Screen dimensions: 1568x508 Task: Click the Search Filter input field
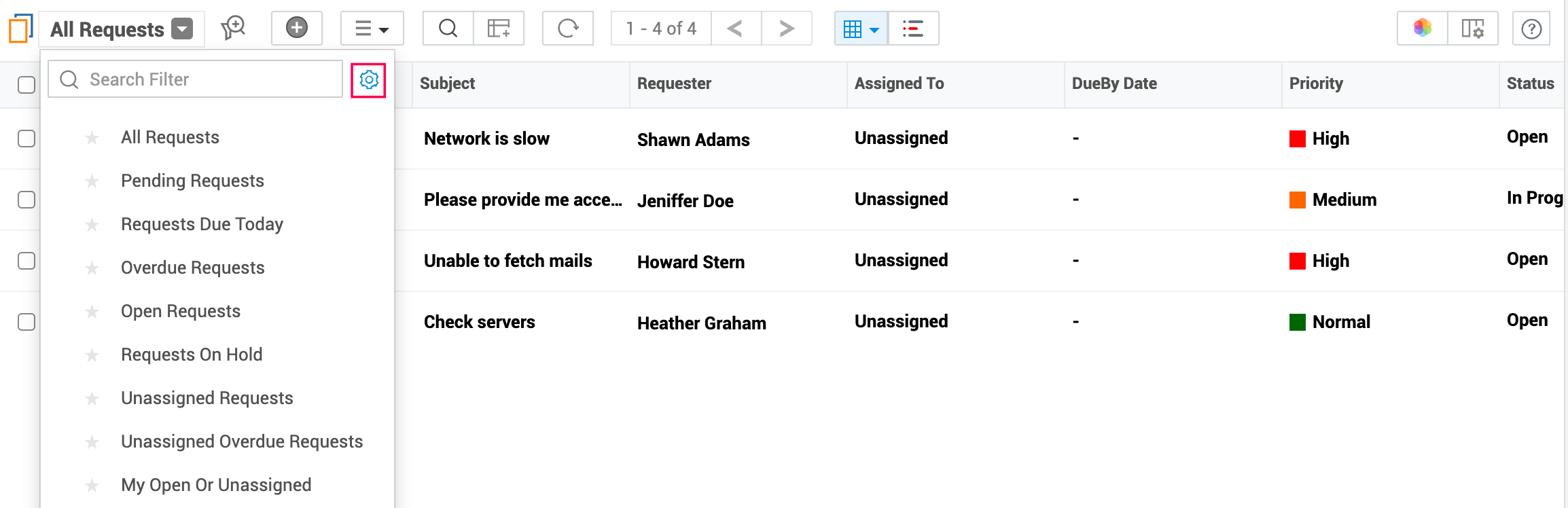click(x=204, y=79)
